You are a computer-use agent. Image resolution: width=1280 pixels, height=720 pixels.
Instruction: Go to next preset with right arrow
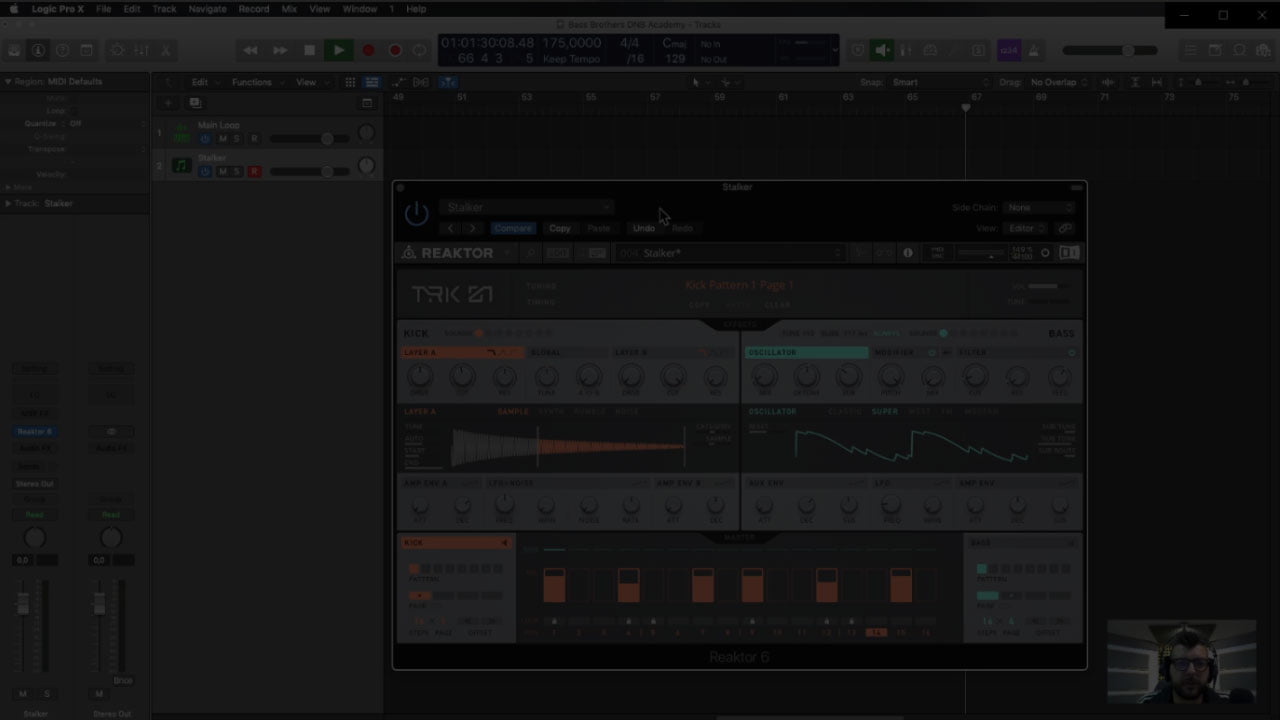(x=473, y=228)
